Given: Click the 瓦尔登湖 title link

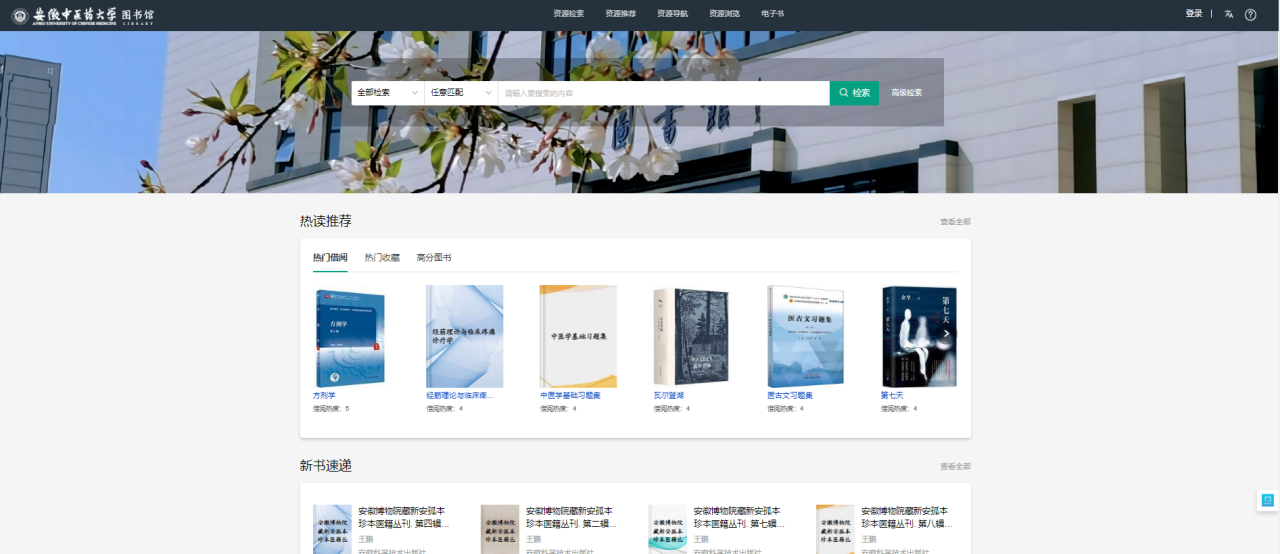Looking at the screenshot, I should click(x=669, y=396).
